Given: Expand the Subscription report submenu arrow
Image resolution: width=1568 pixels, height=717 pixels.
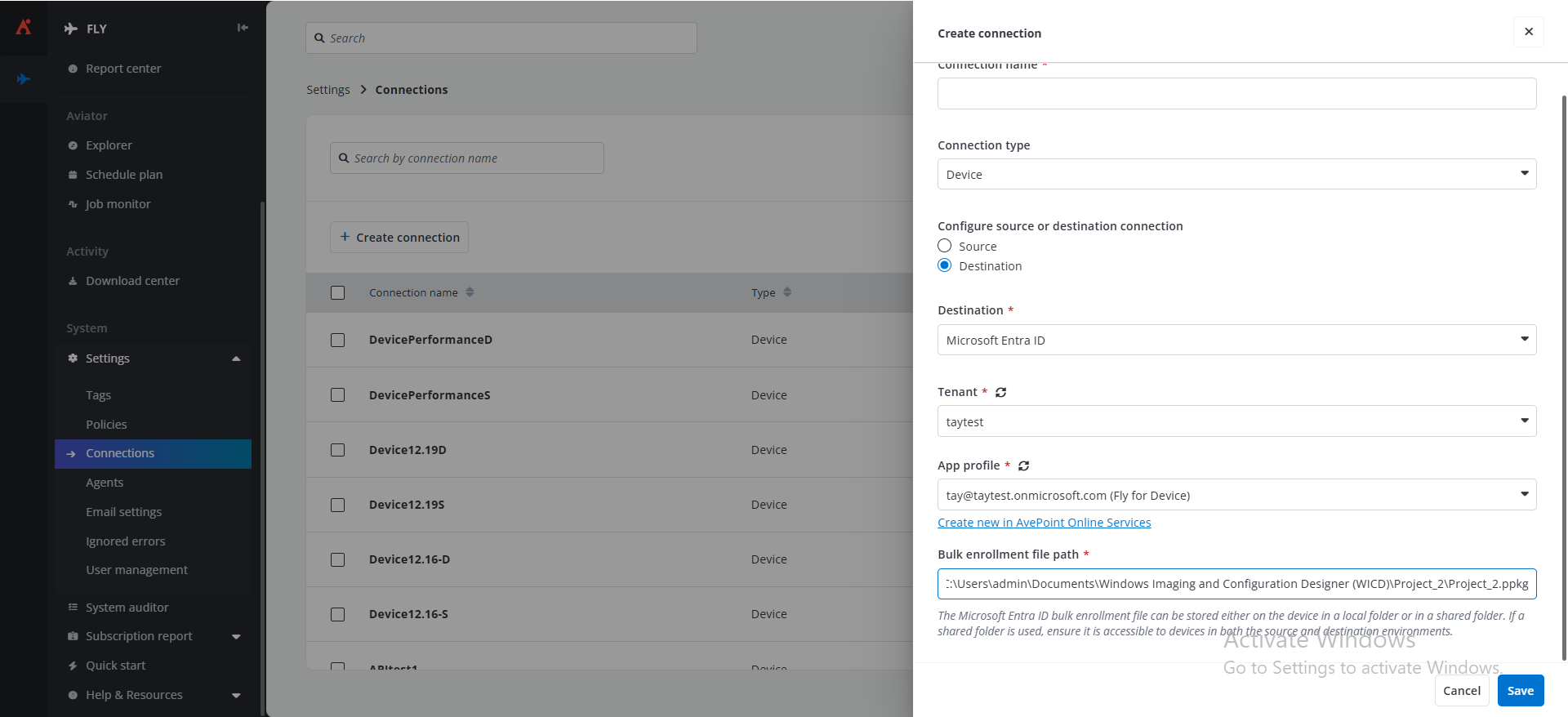Looking at the screenshot, I should (x=236, y=637).
